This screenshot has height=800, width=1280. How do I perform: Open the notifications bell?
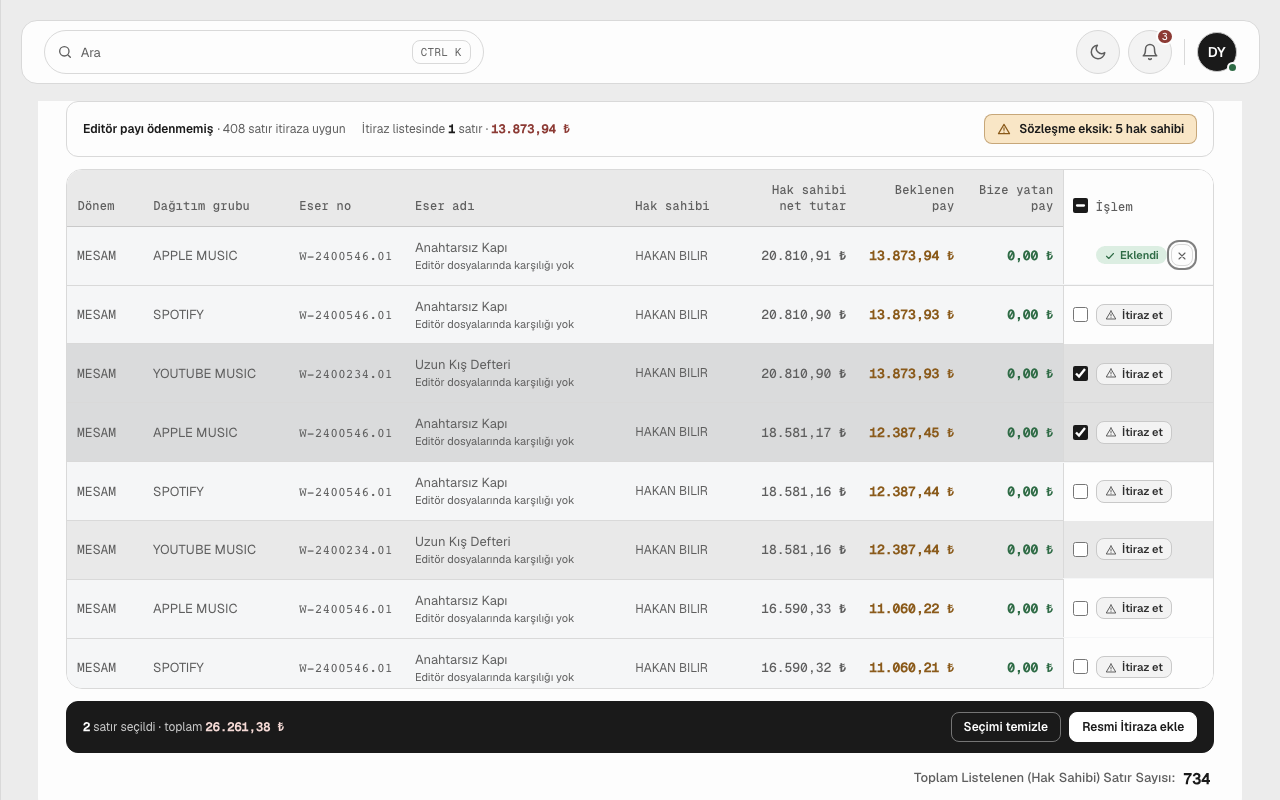coord(1150,52)
